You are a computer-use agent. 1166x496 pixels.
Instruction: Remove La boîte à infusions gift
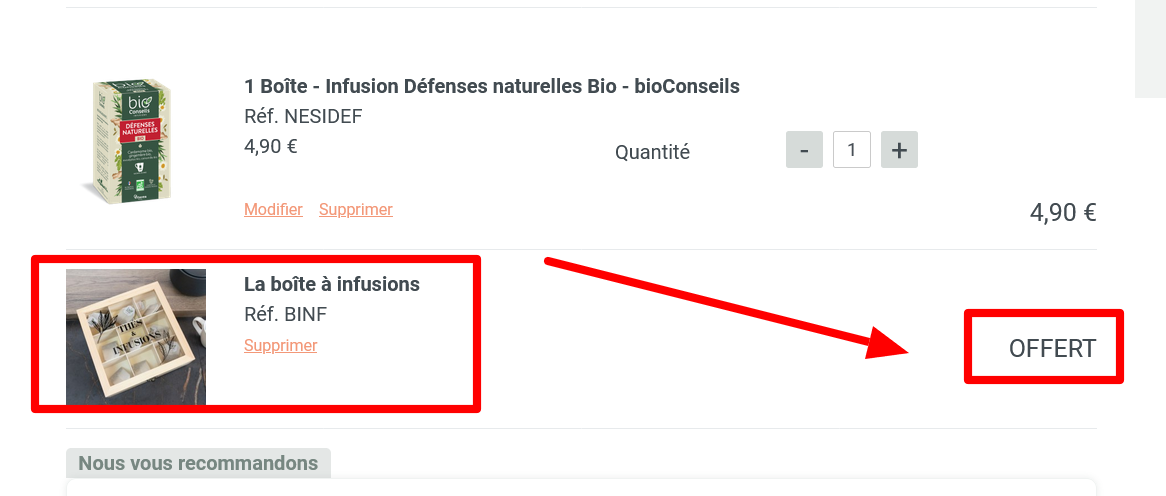coord(280,346)
